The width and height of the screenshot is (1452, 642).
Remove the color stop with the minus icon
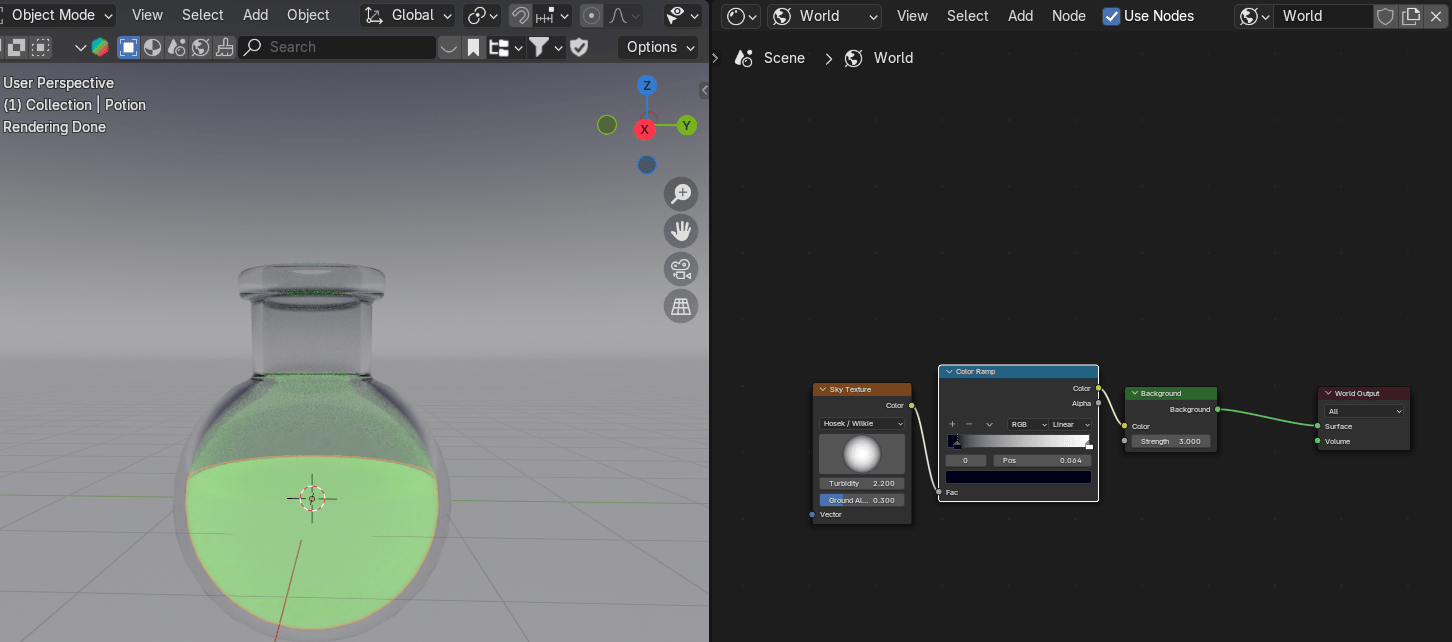969,424
